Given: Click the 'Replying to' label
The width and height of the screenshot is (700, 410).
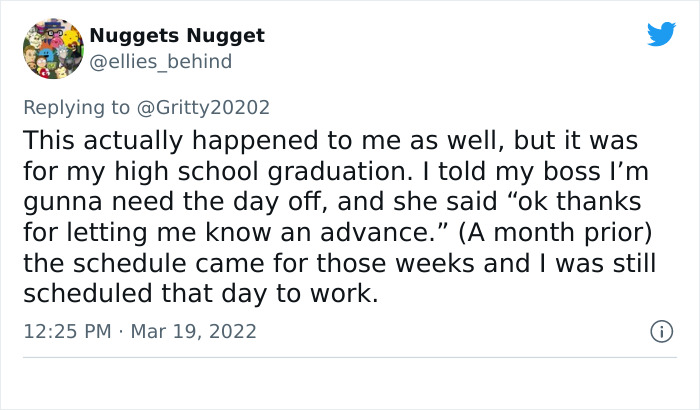Looking at the screenshot, I should click(x=78, y=105).
